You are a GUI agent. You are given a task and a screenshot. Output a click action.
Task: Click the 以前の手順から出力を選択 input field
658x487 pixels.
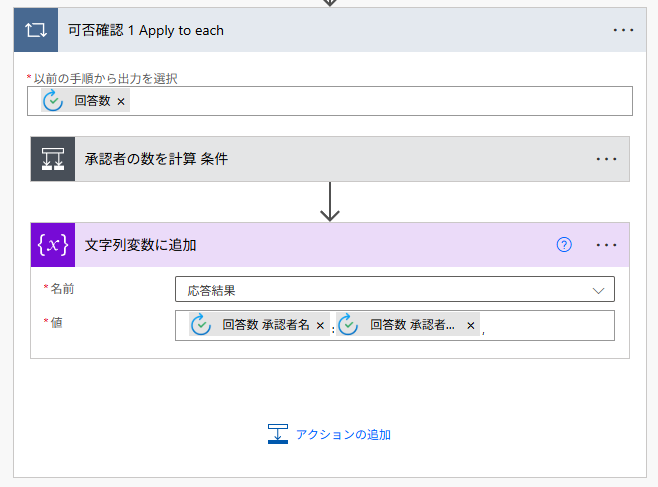pos(330,101)
